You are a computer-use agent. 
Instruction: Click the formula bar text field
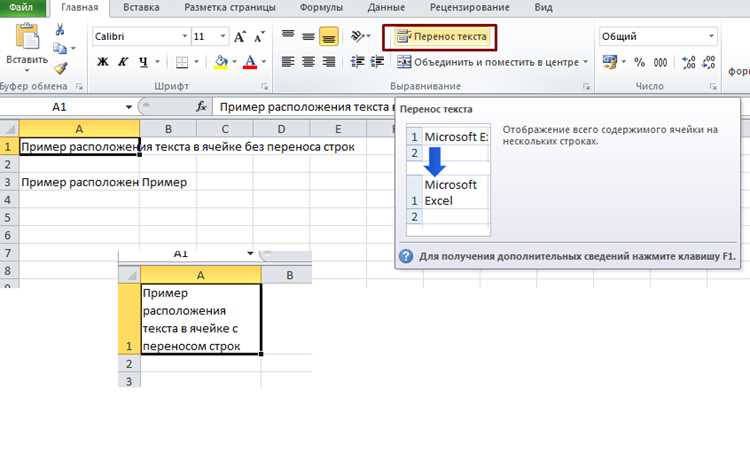(306, 107)
